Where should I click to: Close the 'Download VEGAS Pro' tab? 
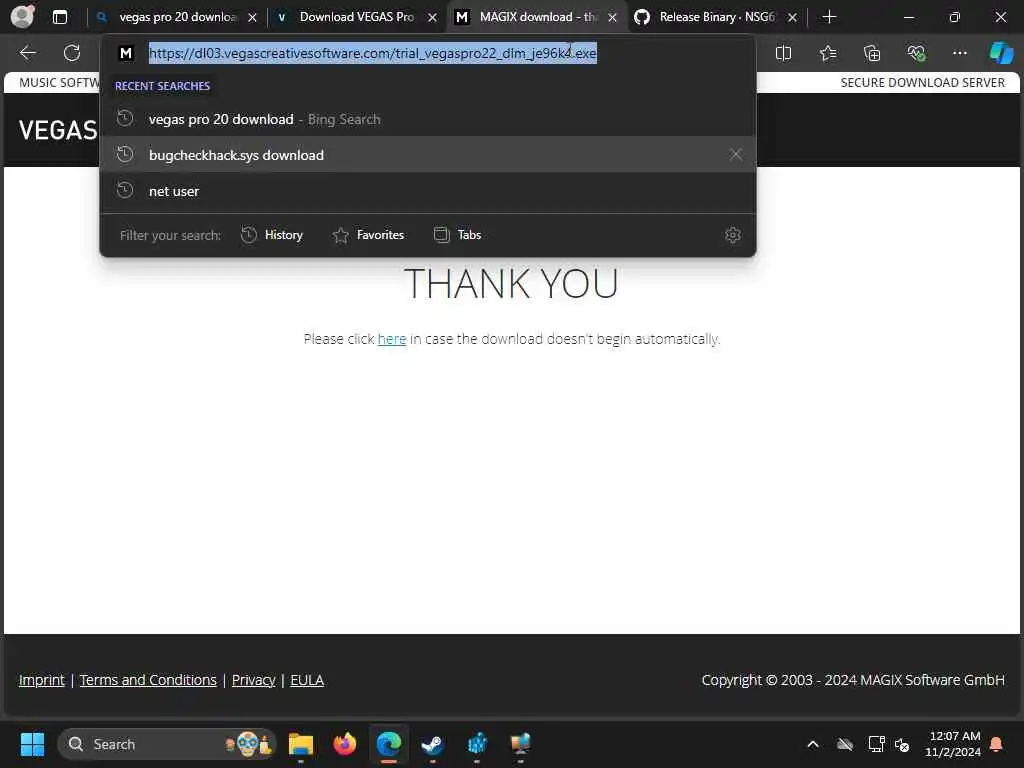click(x=432, y=18)
